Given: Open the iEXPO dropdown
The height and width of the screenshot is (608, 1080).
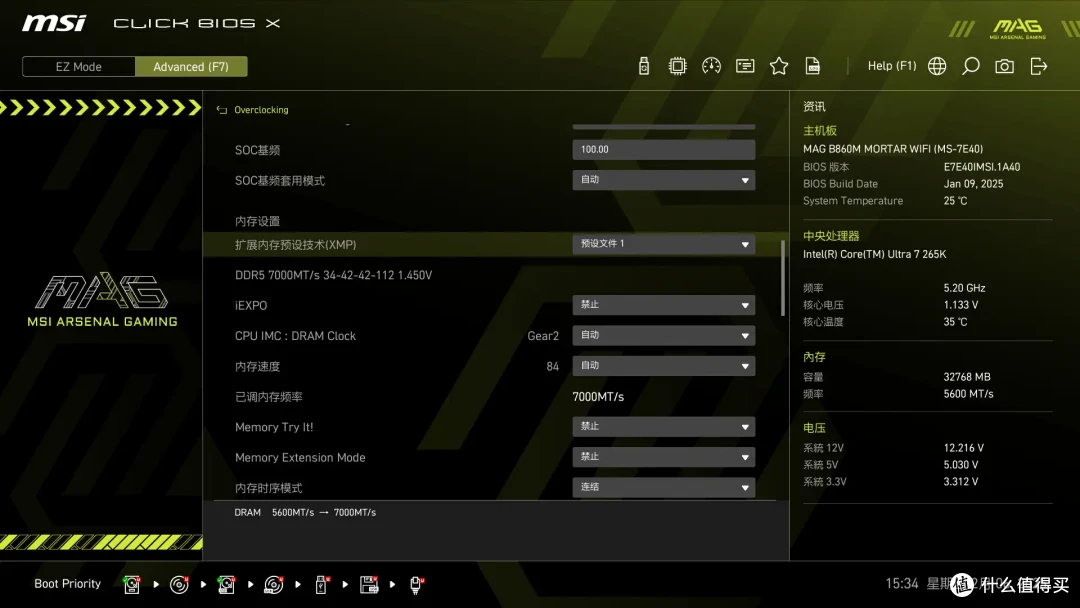Looking at the screenshot, I should [663, 305].
